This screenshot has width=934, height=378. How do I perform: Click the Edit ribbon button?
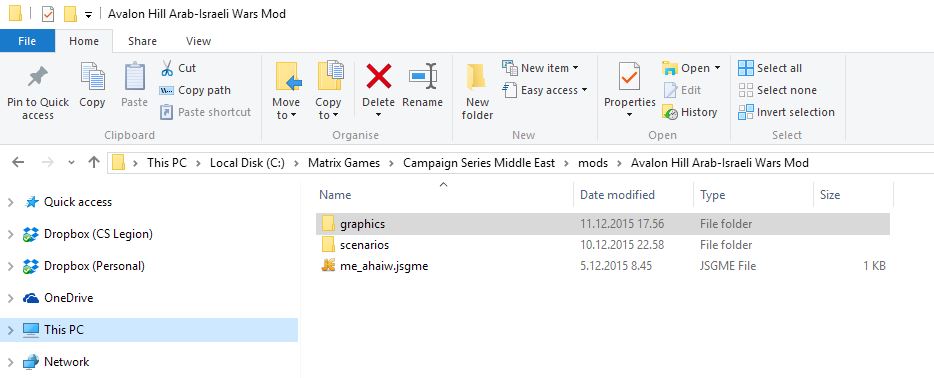click(682, 90)
